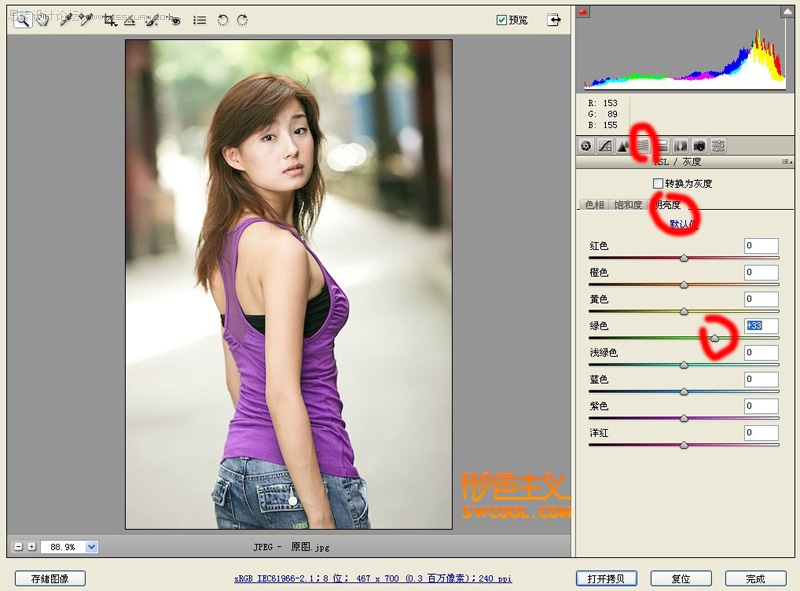
Task: Click the 浅绿色 value field
Action: (x=761, y=352)
